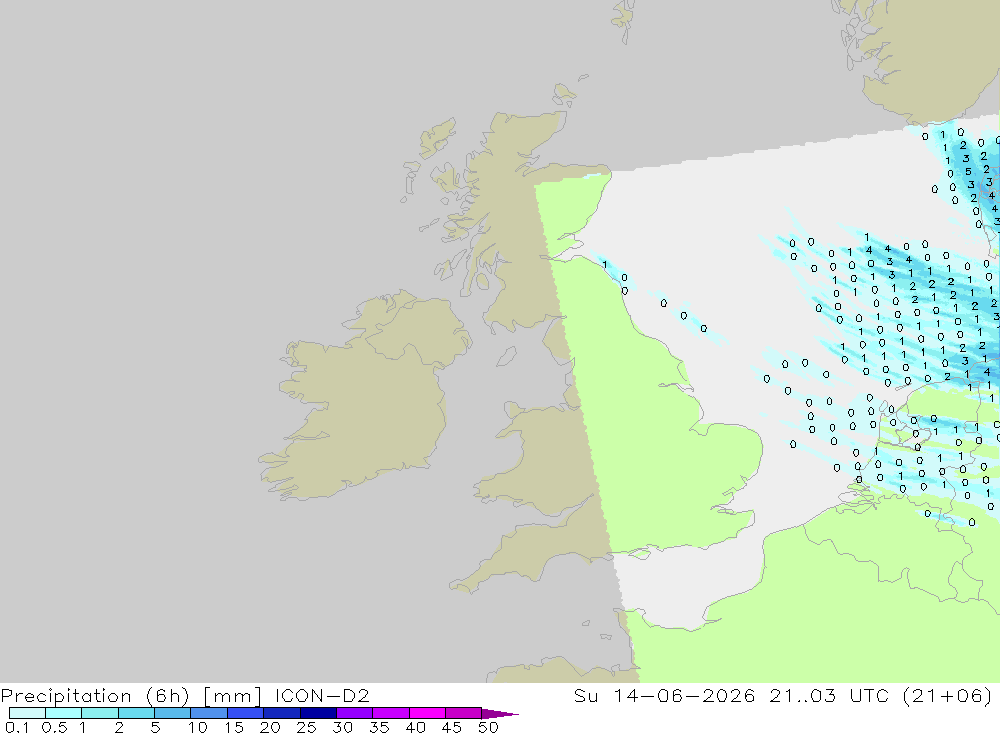Image resolution: width=1000 pixels, height=733 pixels.
Task: Click the Isle of Man on the map
Action: pos(506,356)
